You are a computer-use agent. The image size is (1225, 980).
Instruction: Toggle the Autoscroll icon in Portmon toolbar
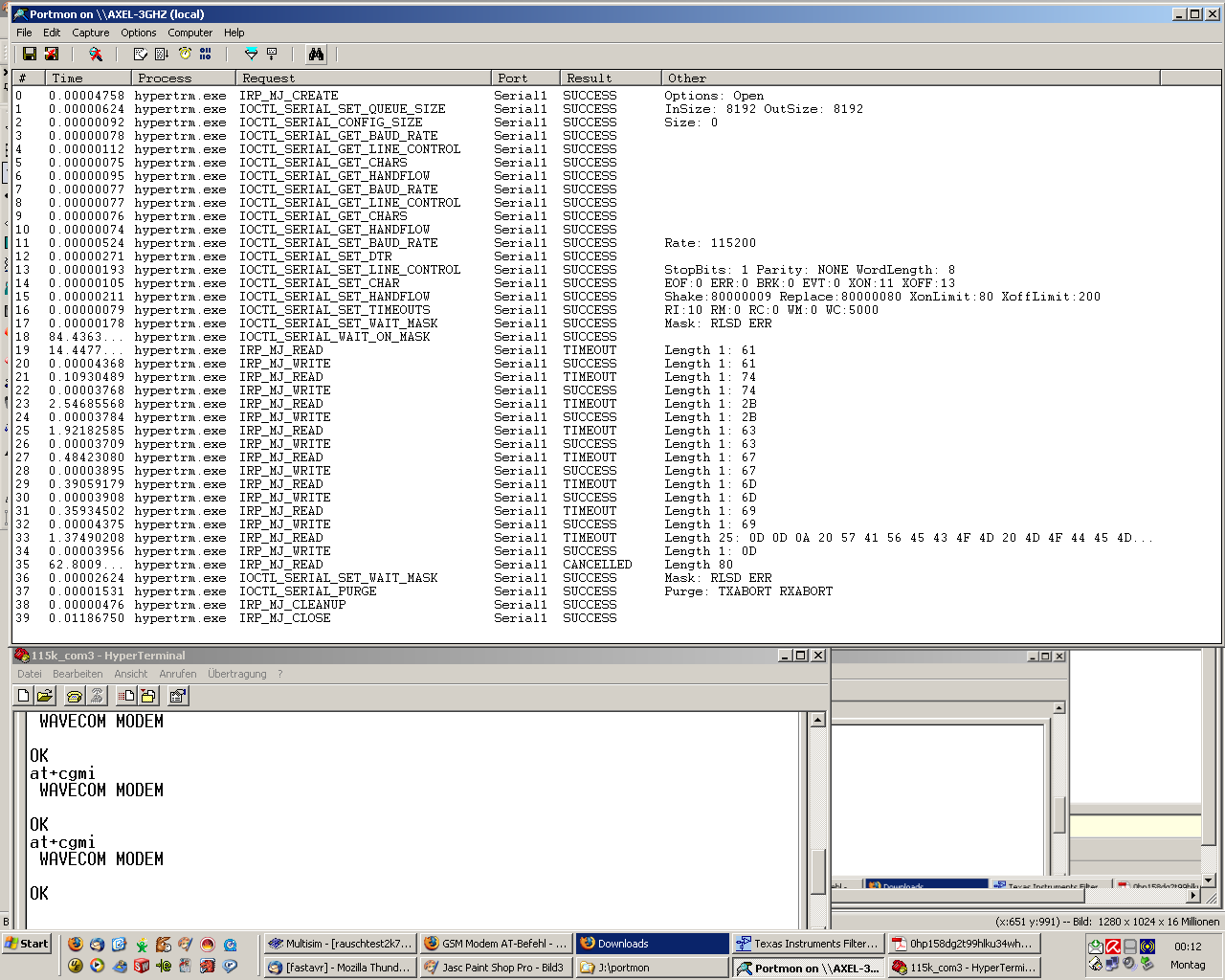tap(163, 55)
